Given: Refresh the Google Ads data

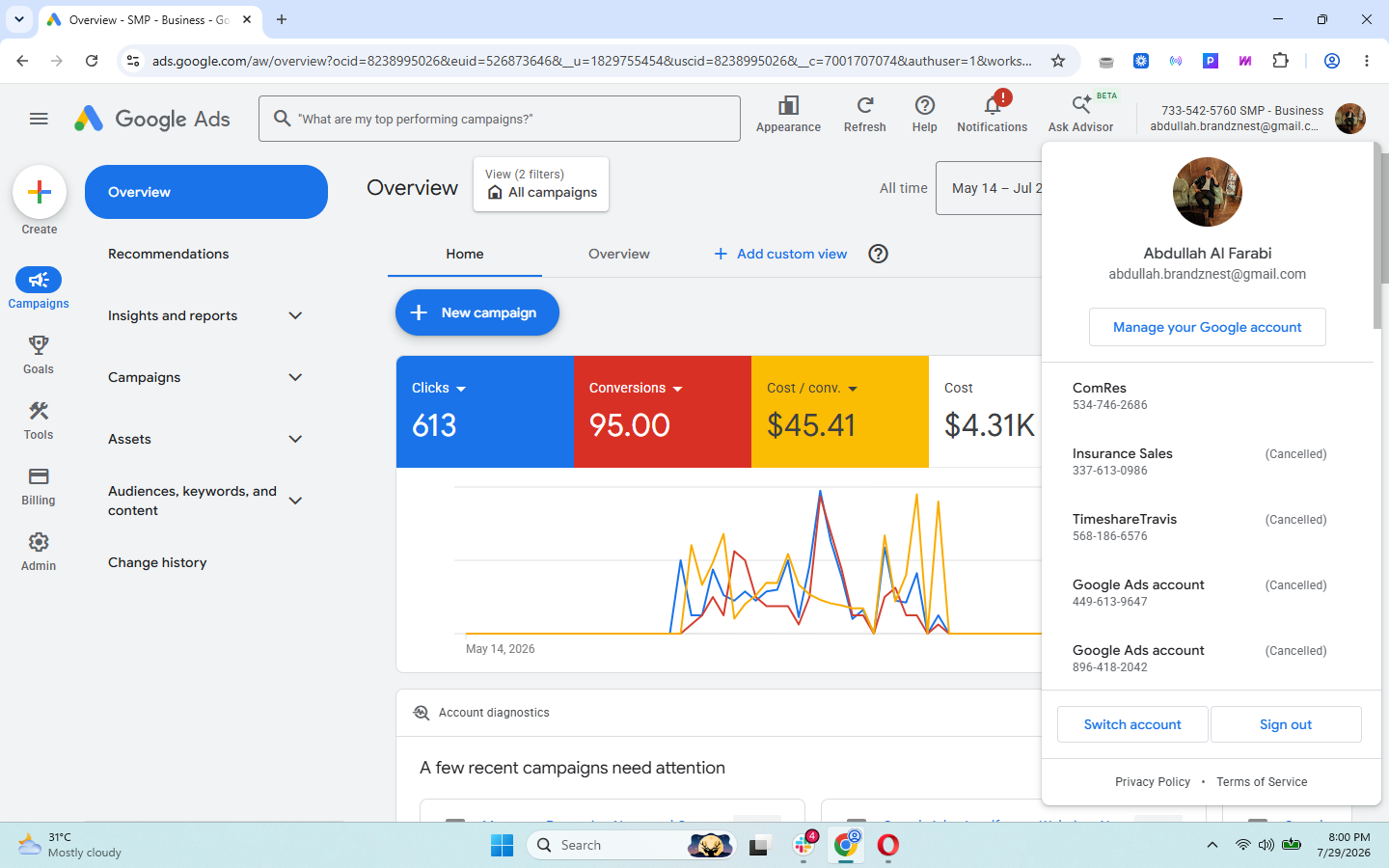Looking at the screenshot, I should [x=865, y=106].
